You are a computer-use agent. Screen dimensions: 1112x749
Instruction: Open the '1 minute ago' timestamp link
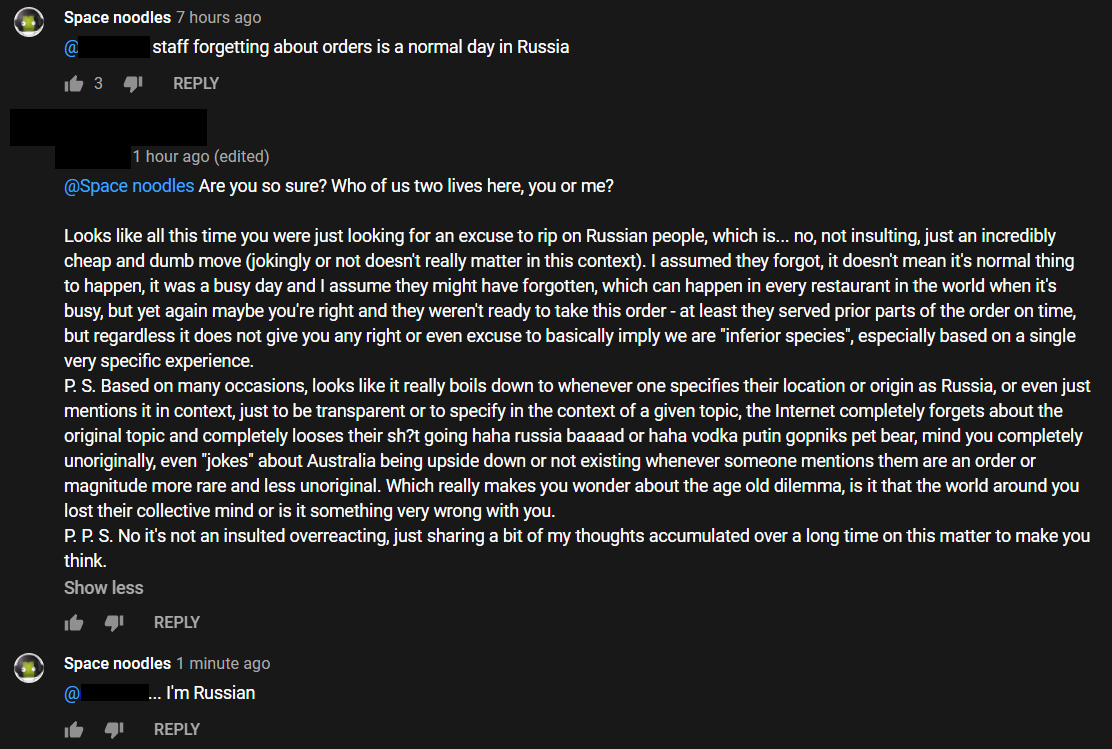pyautogui.click(x=223, y=664)
